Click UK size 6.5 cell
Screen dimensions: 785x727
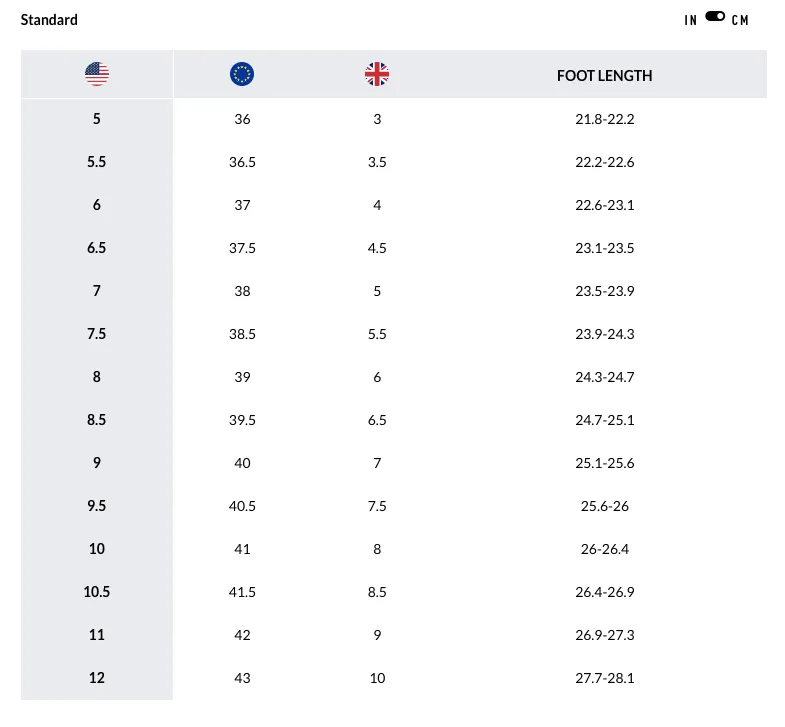tap(377, 420)
